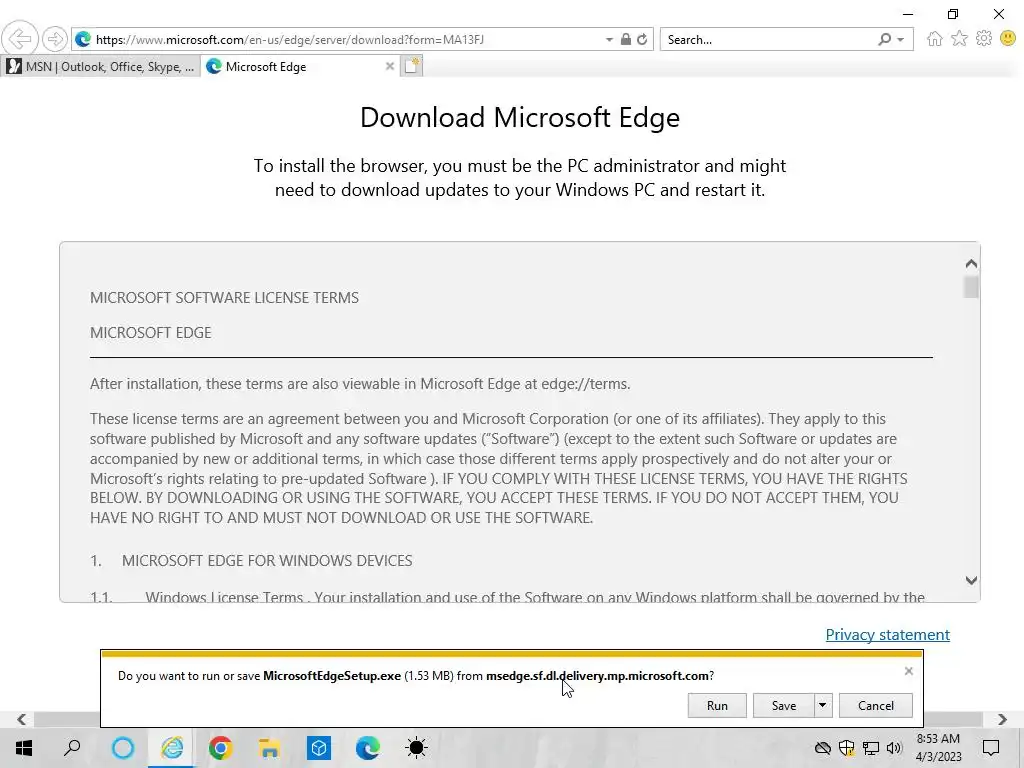Select the Microsoft Edge tab
Screen dimensions: 1024x768
click(x=294, y=67)
